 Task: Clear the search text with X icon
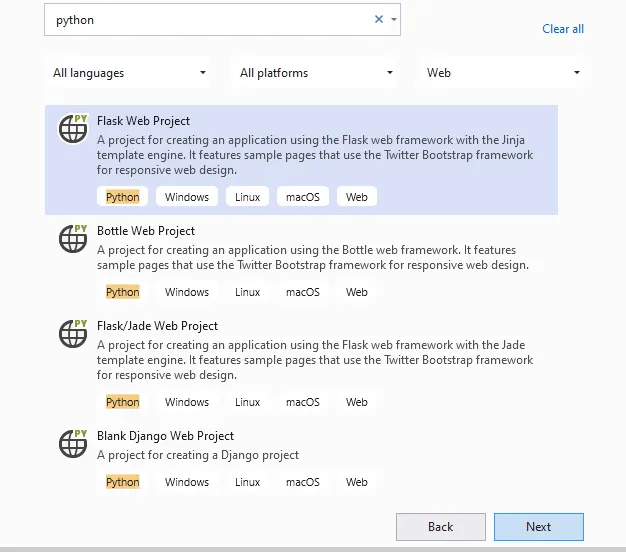tap(379, 19)
